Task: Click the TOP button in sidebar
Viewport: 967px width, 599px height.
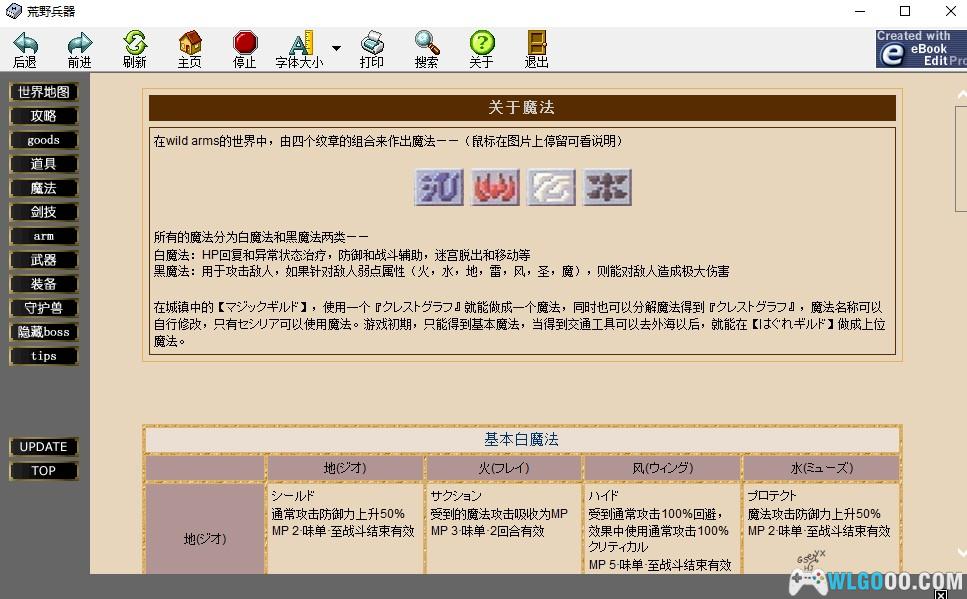Action: tap(44, 471)
